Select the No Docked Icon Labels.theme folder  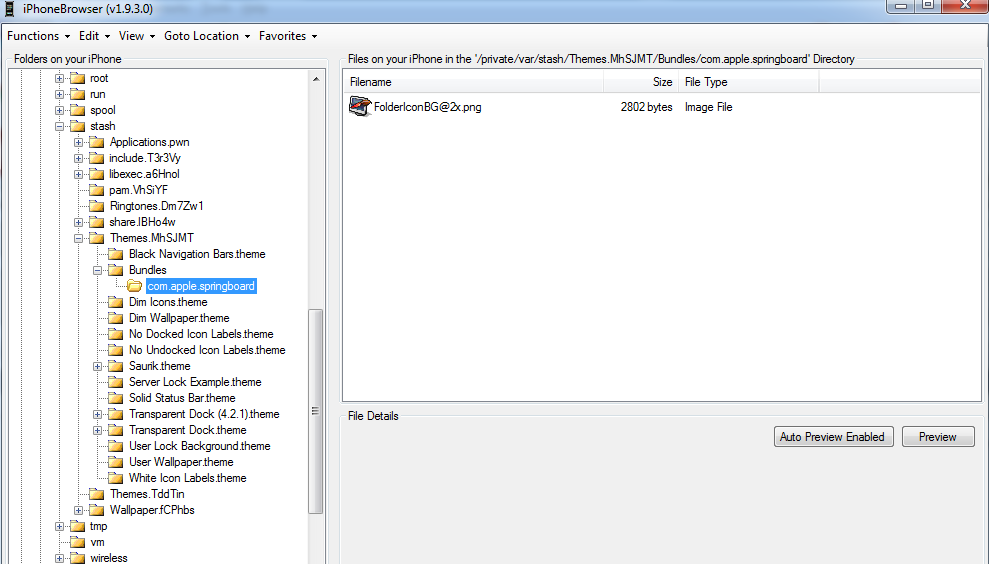pos(201,334)
